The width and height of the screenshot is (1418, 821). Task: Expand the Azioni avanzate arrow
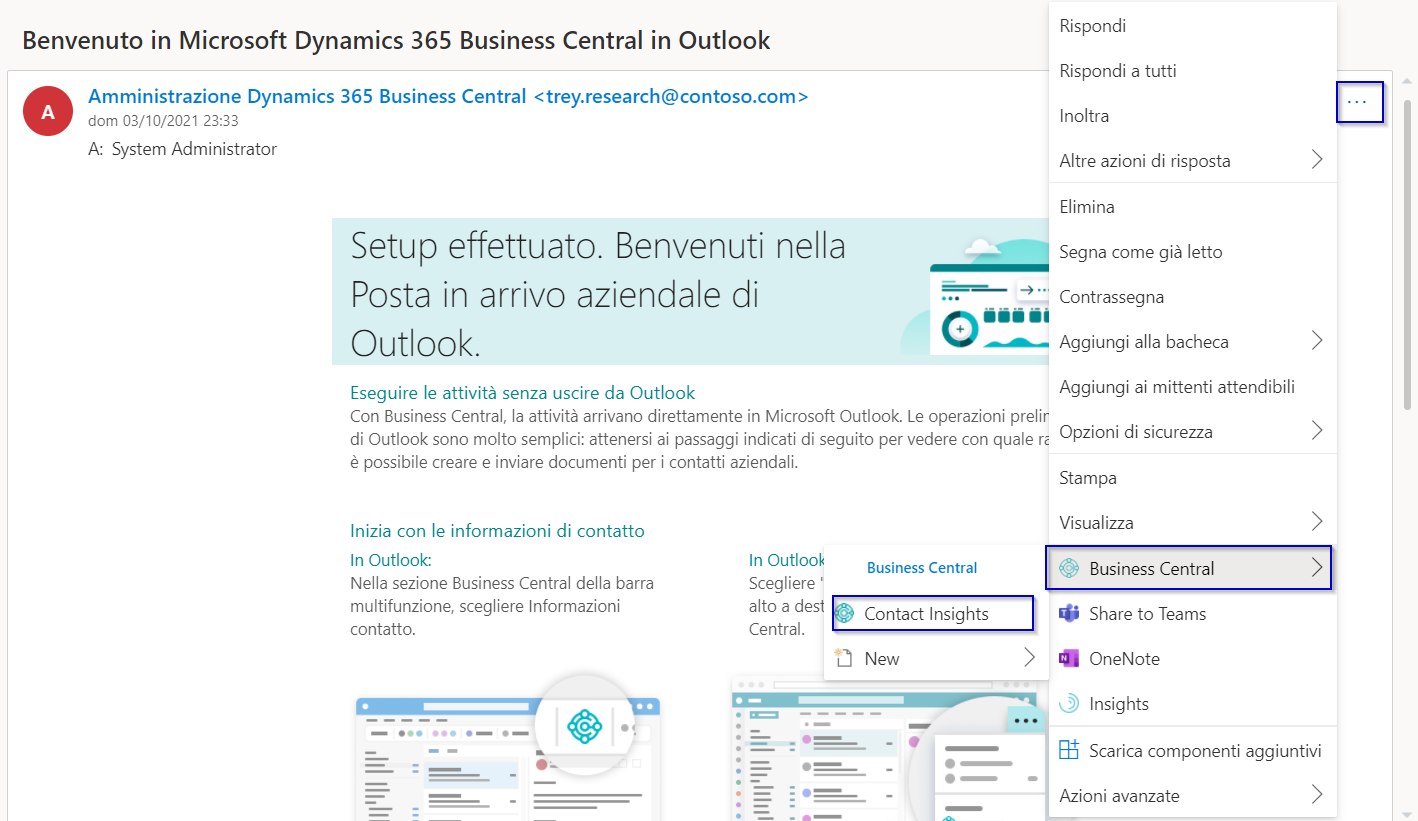[x=1317, y=795]
